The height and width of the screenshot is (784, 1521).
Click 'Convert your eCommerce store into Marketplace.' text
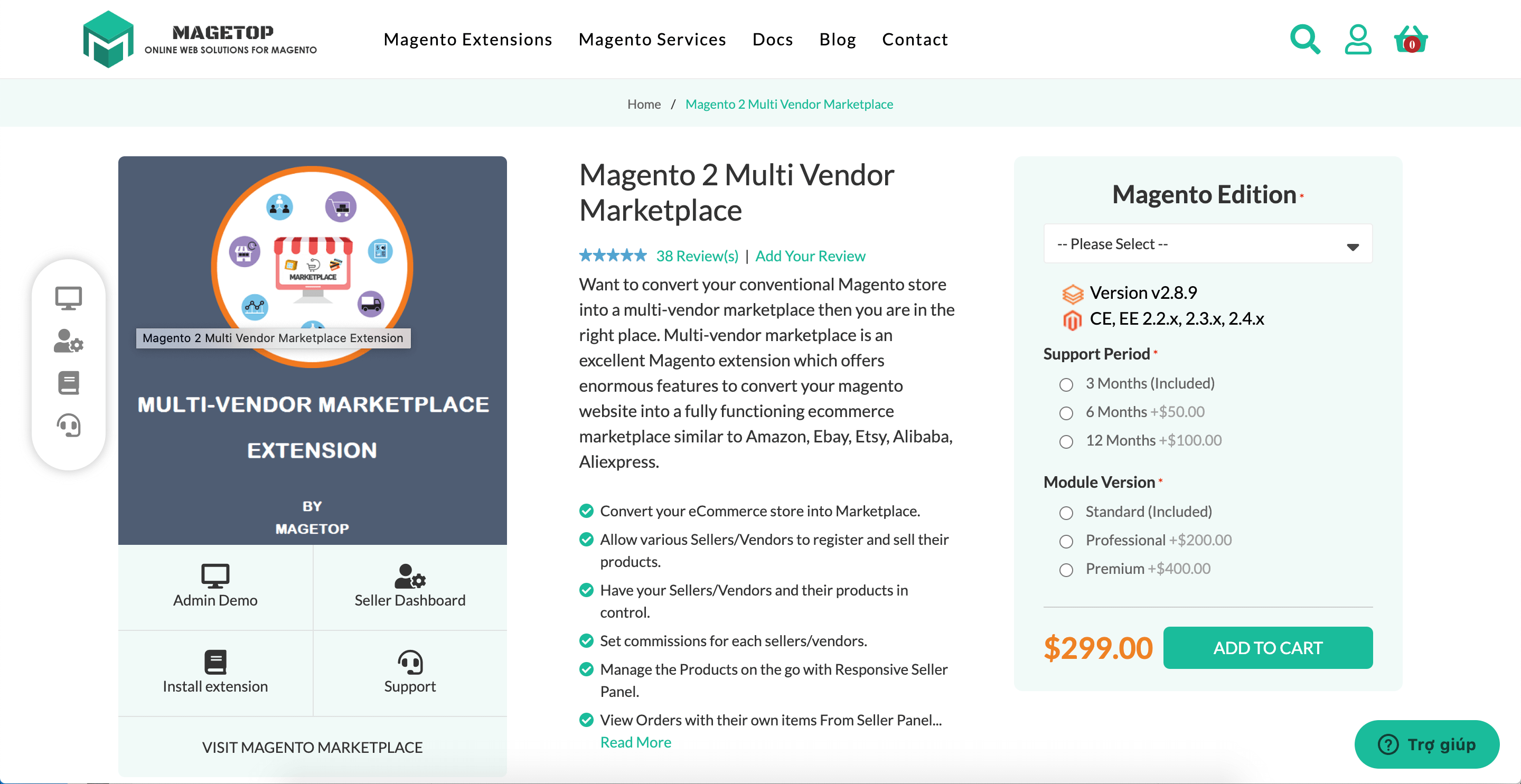point(760,511)
